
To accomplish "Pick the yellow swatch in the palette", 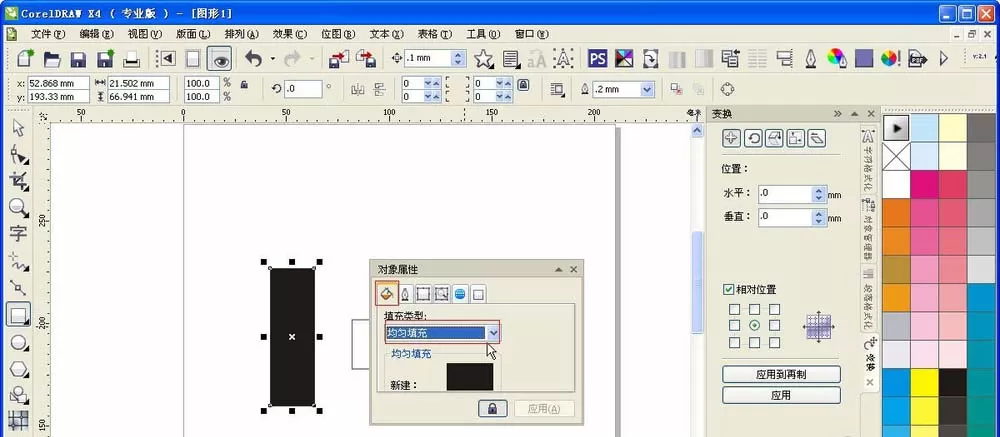I will 924,383.
